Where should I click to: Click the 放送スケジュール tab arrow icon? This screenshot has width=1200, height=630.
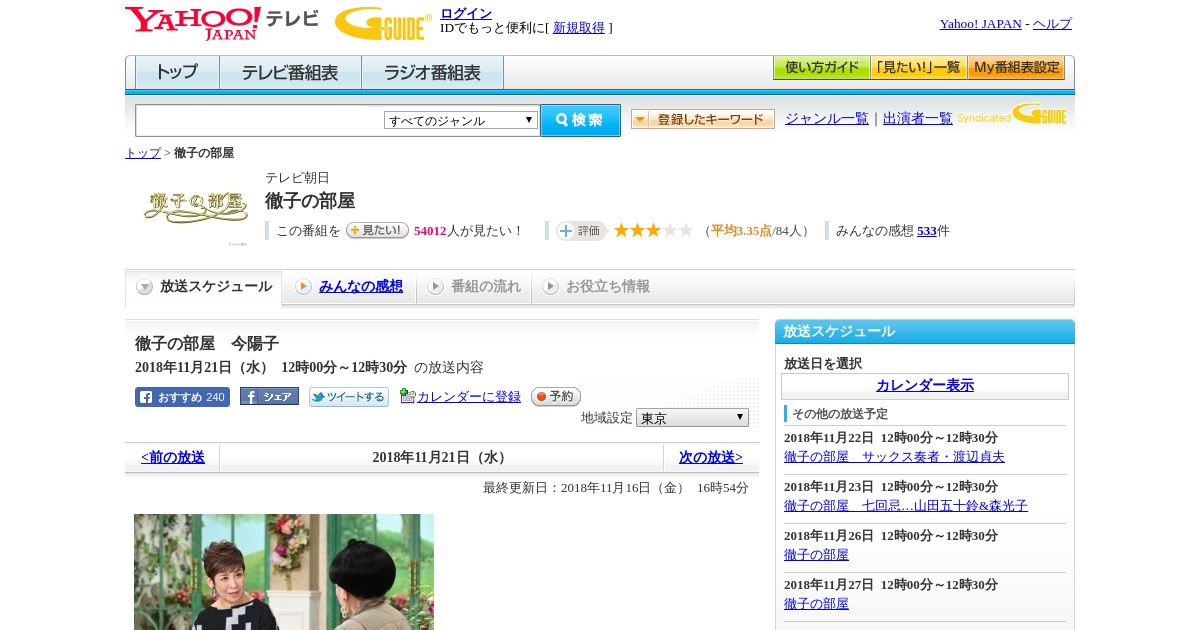[145, 287]
